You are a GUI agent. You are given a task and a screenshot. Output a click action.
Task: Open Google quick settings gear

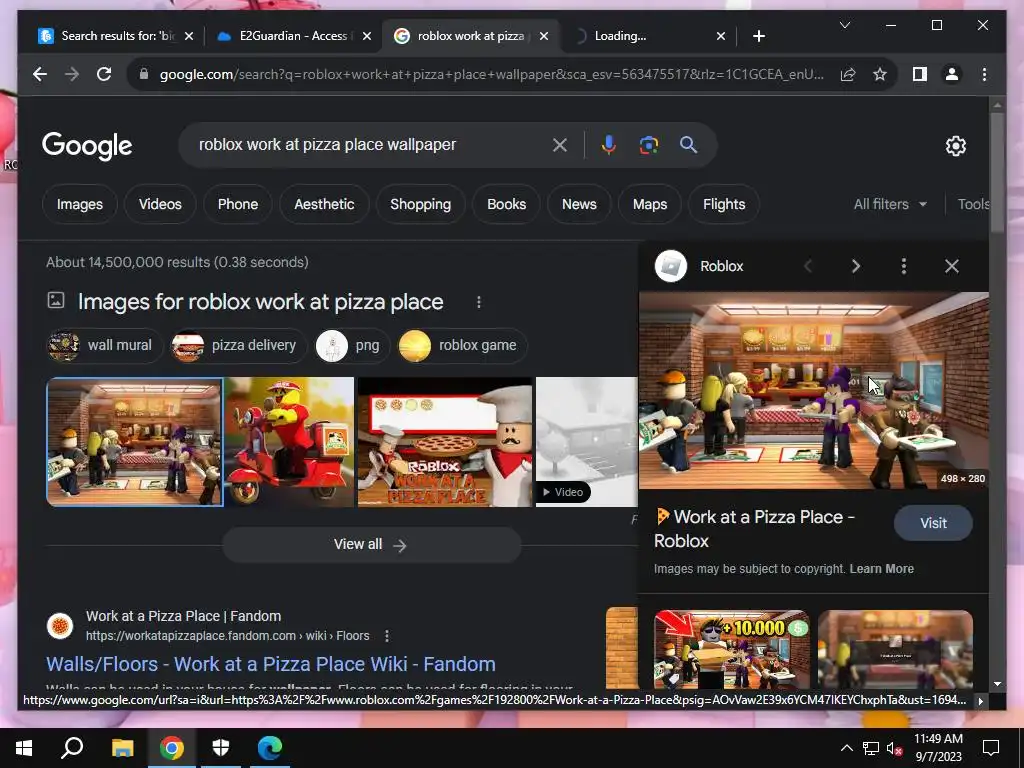point(955,146)
